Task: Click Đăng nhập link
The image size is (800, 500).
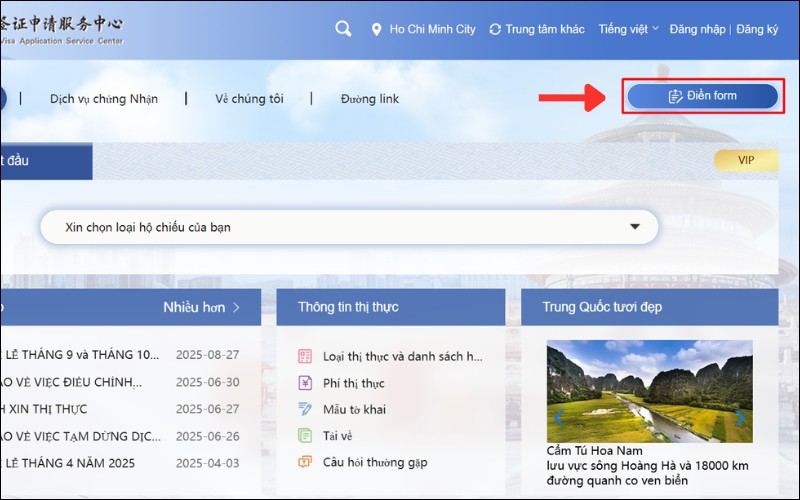Action: tap(697, 29)
